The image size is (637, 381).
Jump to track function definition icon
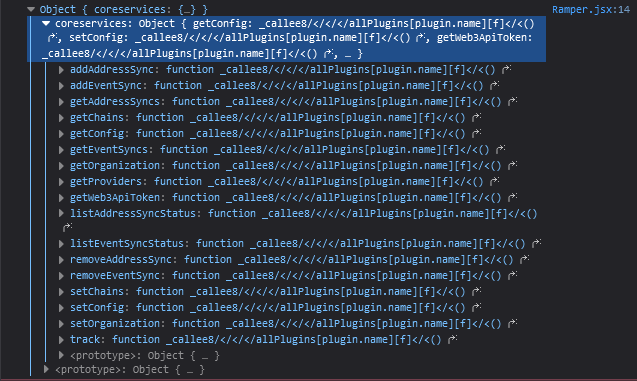pos(452,339)
